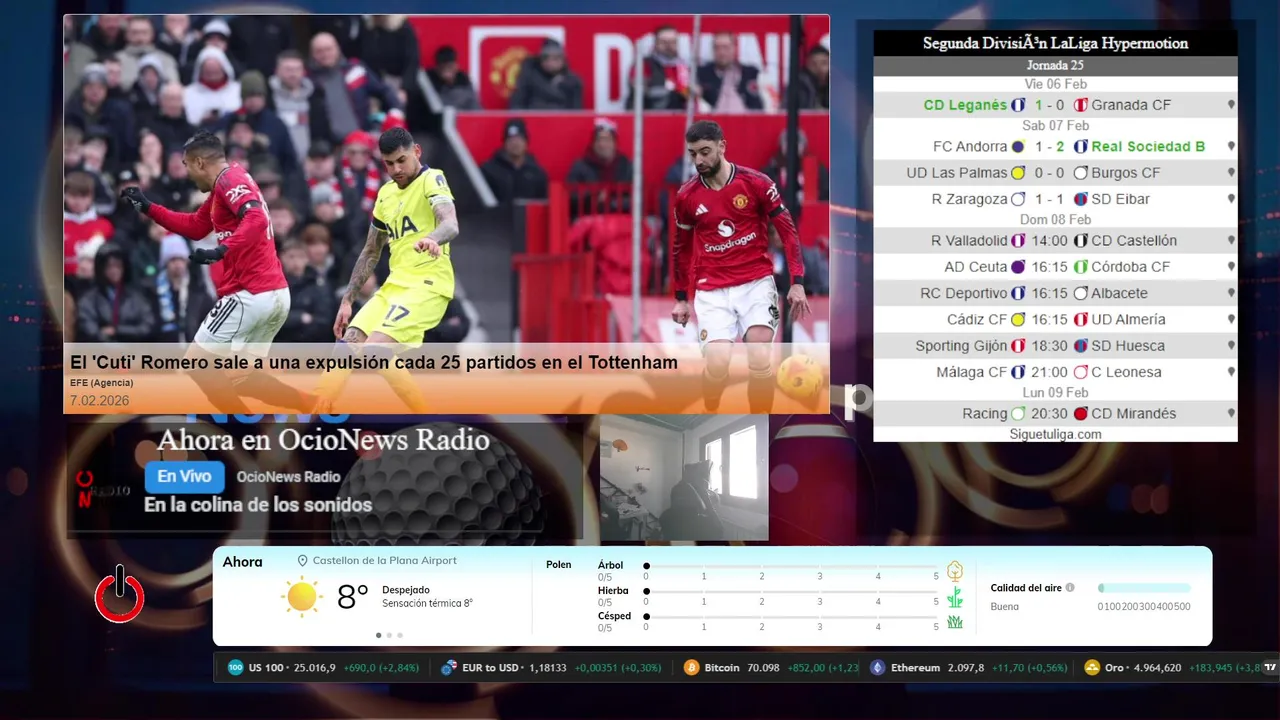Click the Córdoba CF team name

1130,267
